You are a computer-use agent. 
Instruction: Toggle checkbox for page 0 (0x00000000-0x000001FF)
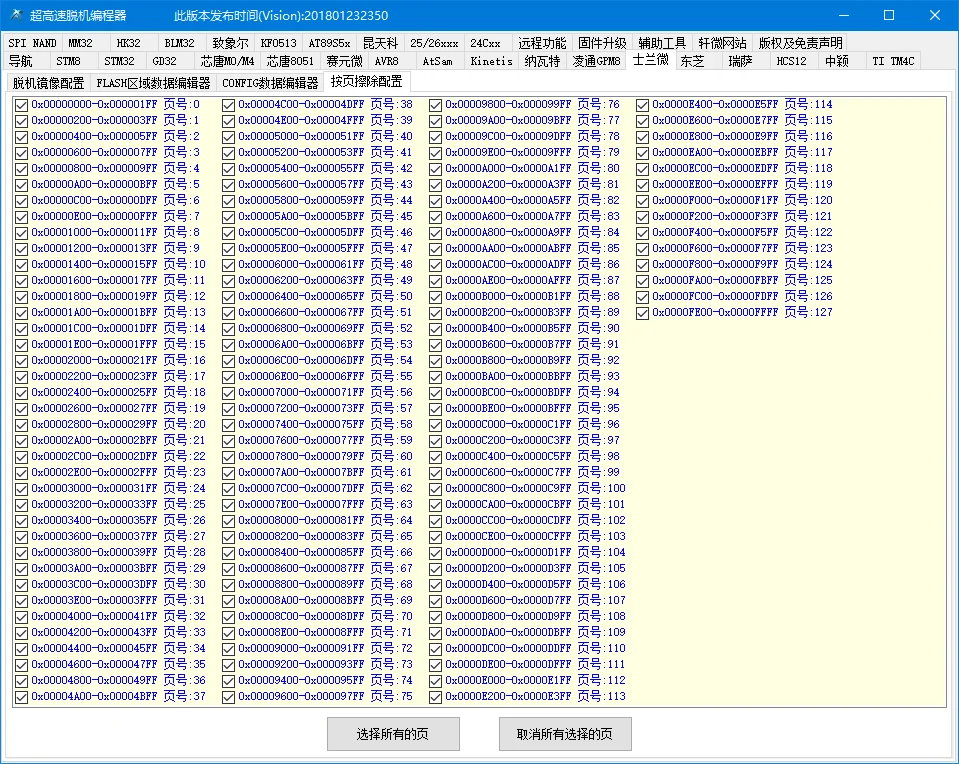coord(21,105)
